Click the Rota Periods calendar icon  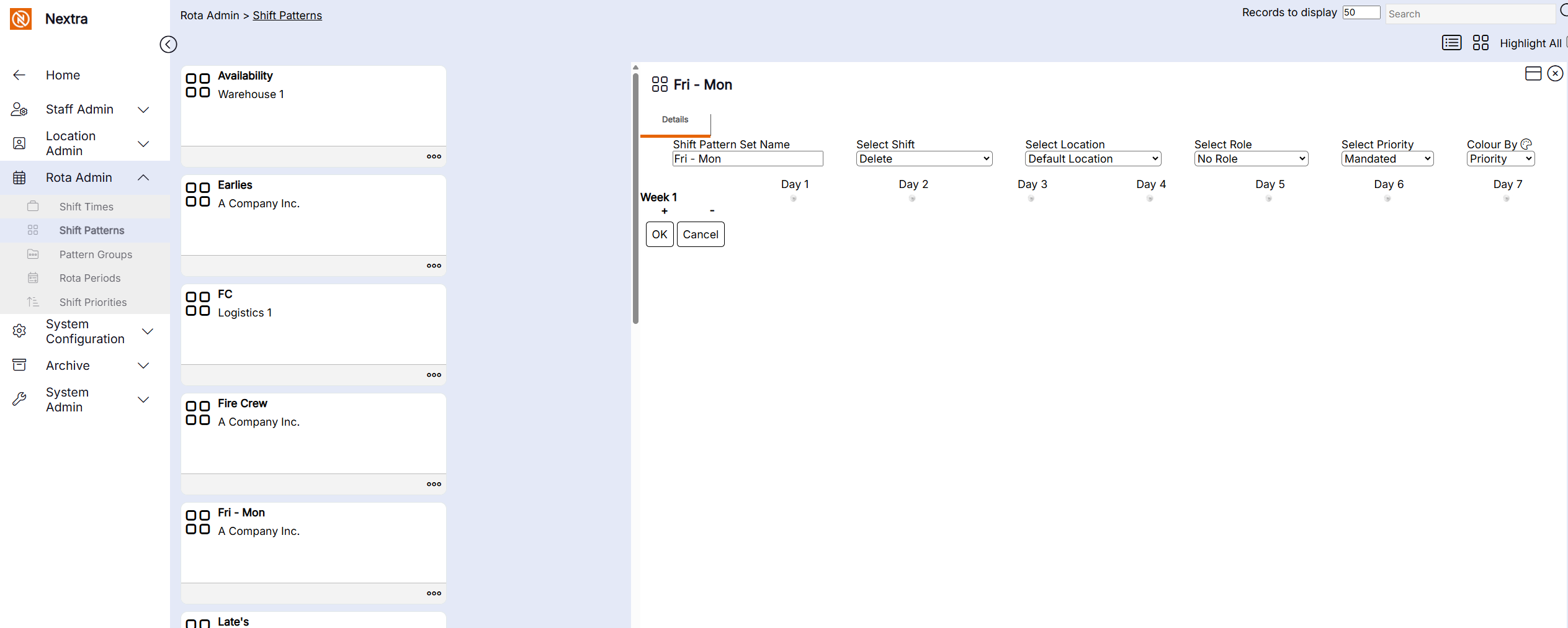tap(33, 278)
